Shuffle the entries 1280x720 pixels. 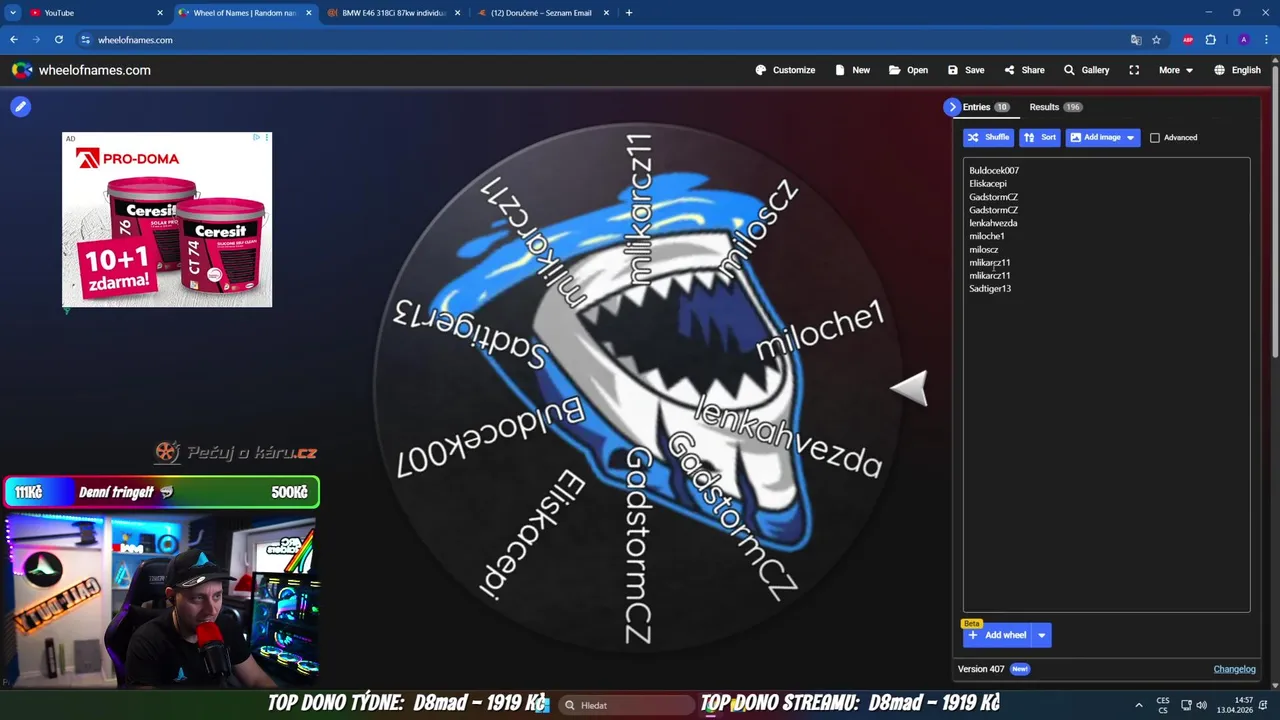[988, 137]
